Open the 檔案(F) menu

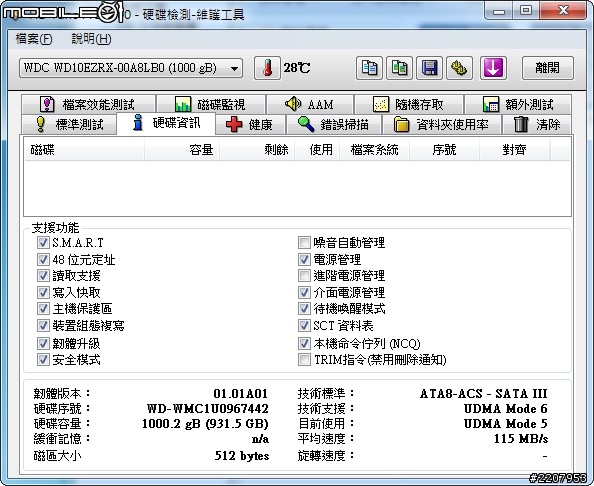pos(33,39)
